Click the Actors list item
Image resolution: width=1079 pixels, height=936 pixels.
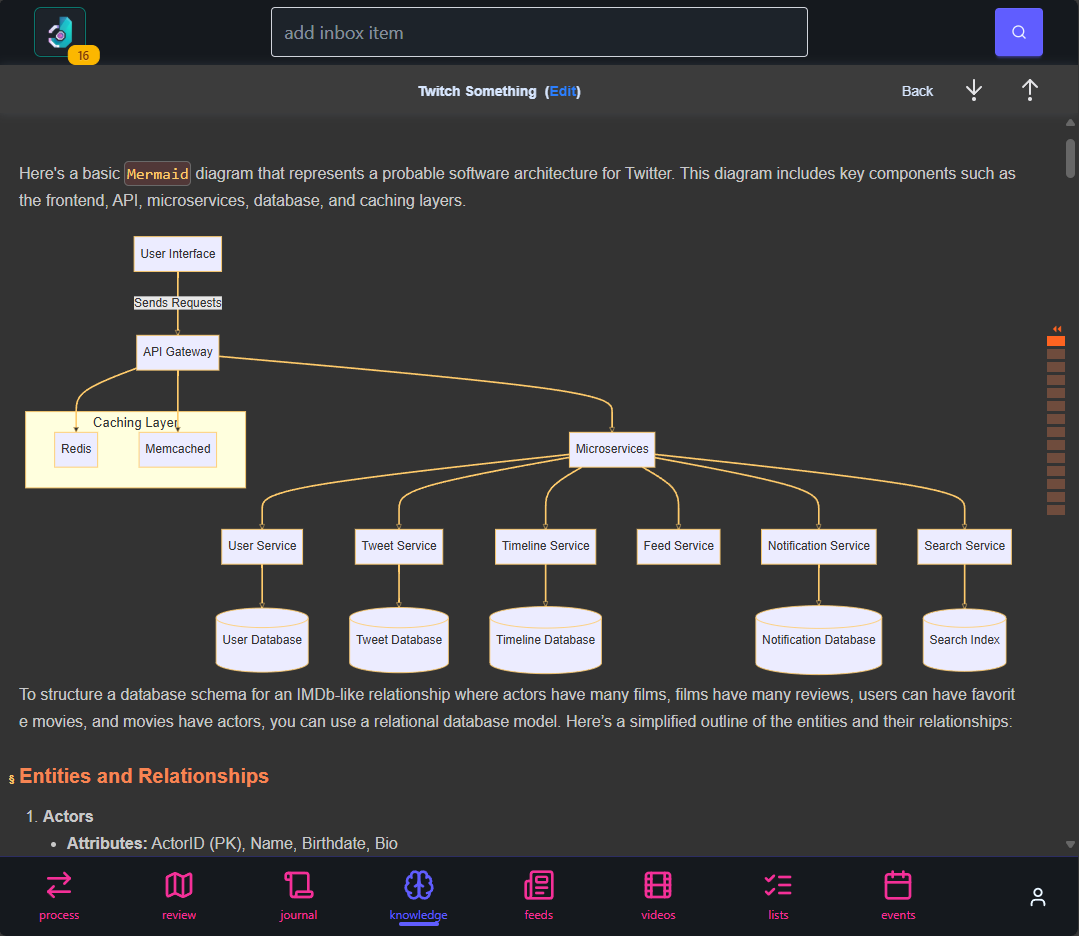(x=68, y=816)
